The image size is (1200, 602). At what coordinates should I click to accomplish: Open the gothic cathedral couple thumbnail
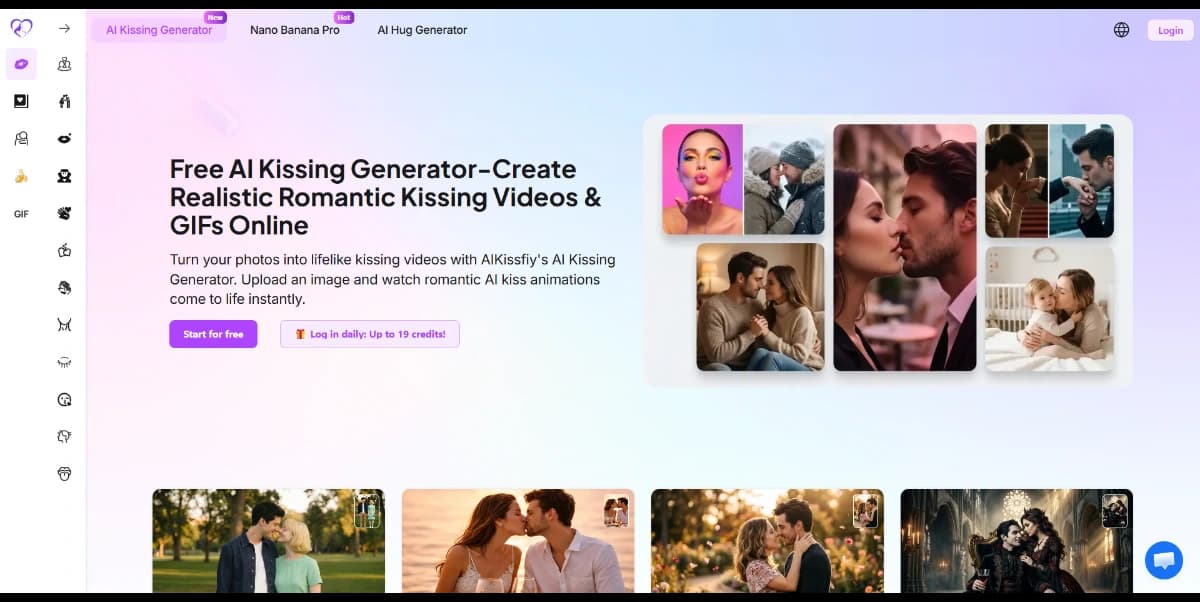pos(1016,541)
